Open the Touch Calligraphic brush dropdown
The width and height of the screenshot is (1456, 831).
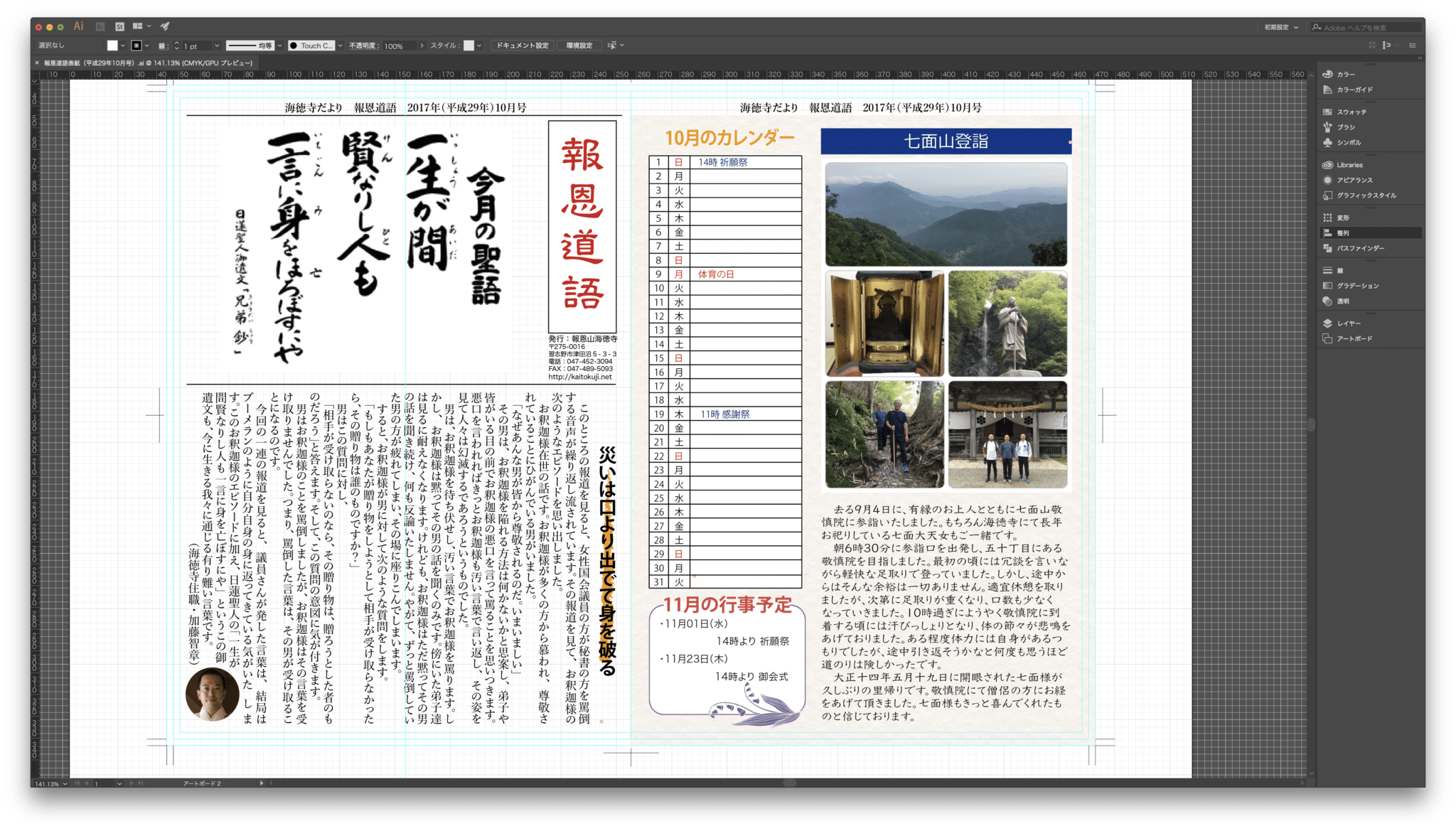(x=340, y=45)
